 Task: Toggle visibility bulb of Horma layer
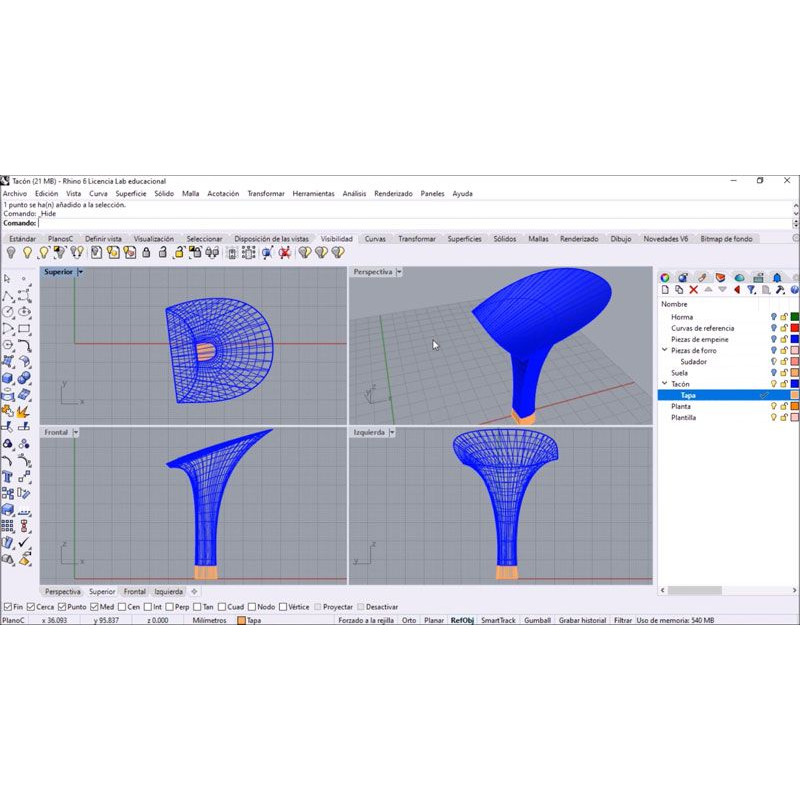click(x=773, y=317)
